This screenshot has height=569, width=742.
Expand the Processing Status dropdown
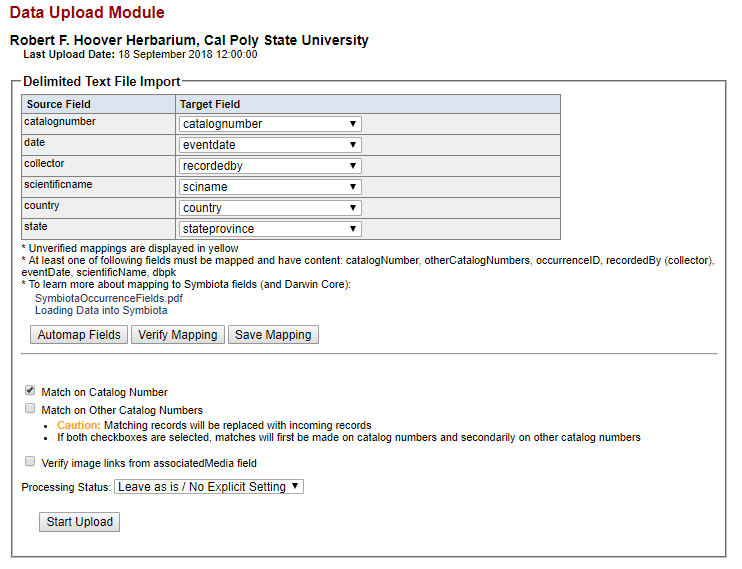209,487
